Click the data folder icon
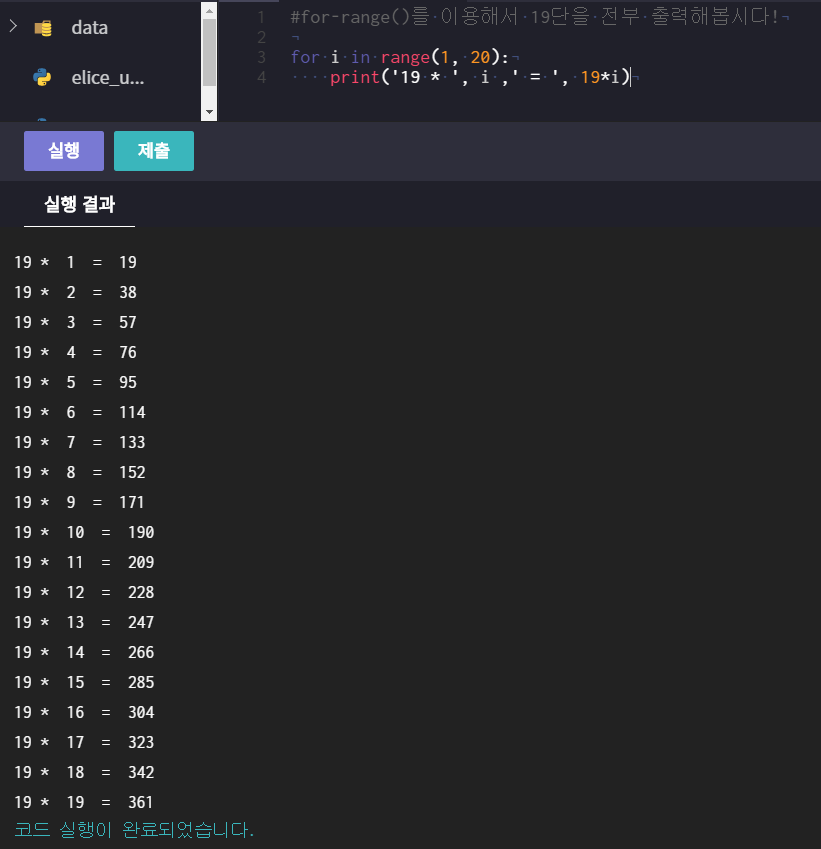The width and height of the screenshot is (821, 849). (43, 28)
